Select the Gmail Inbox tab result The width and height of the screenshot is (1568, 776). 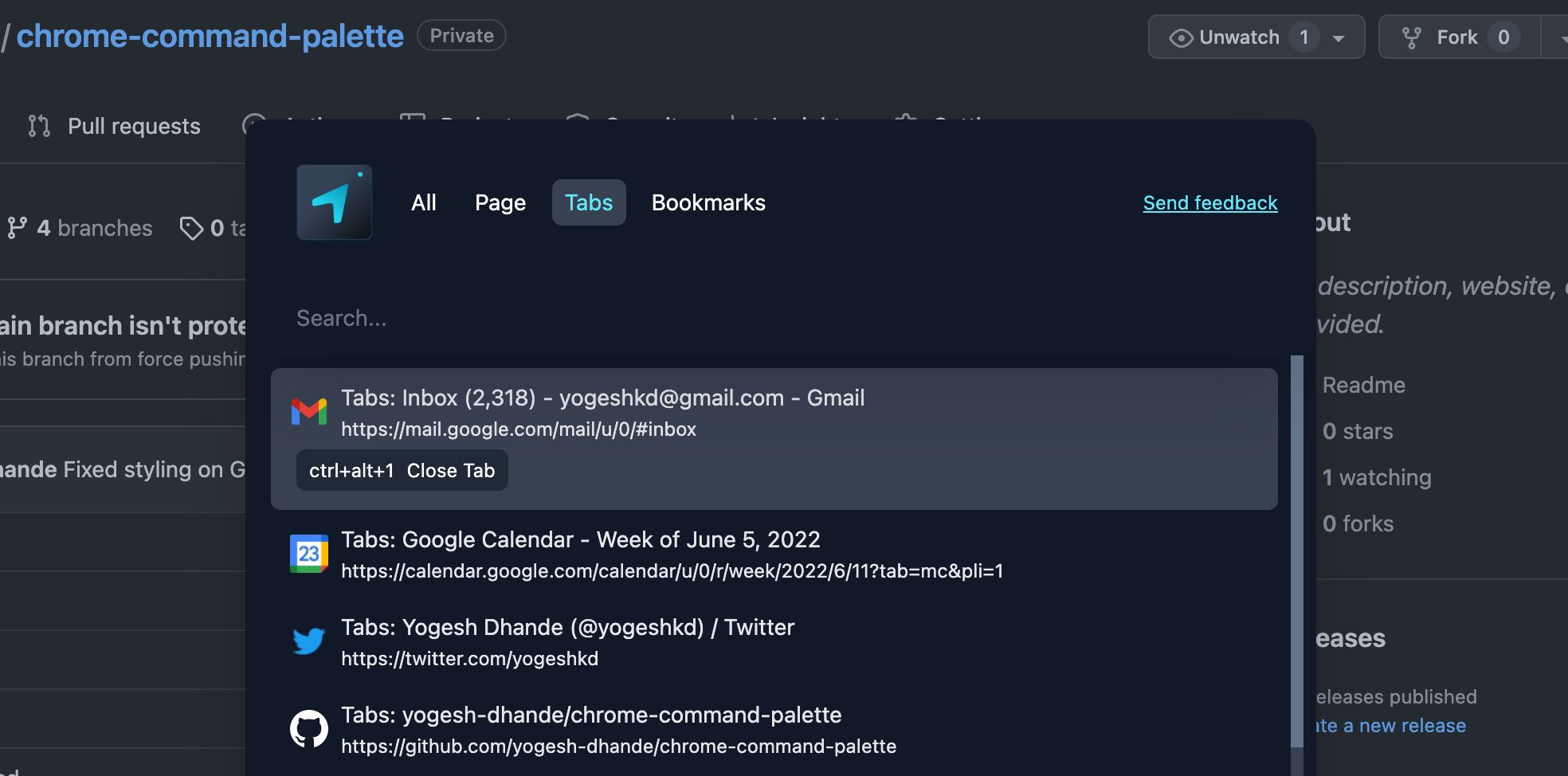tap(774, 438)
